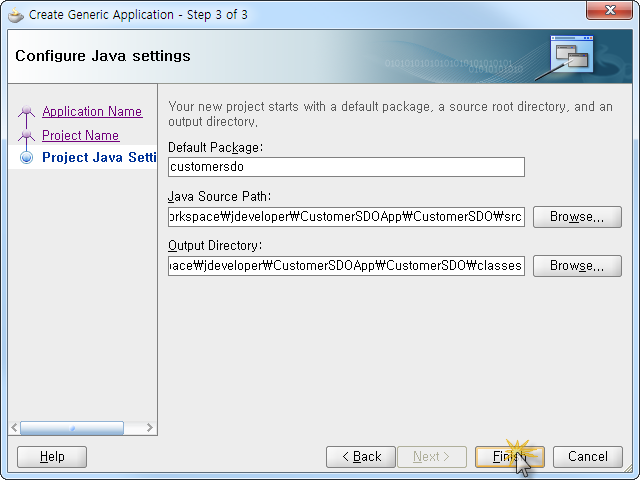Screen dimensions: 640x480
Task: Click the Finish button
Action: tap(509, 456)
